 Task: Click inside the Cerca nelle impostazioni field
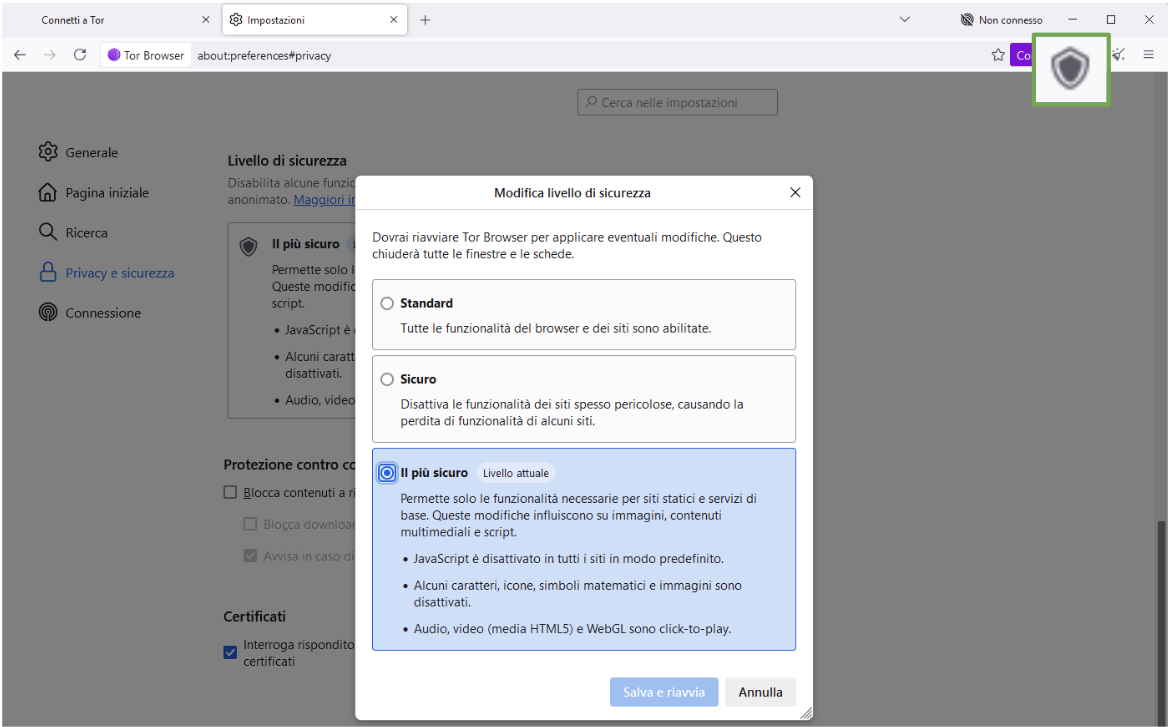[x=677, y=102]
